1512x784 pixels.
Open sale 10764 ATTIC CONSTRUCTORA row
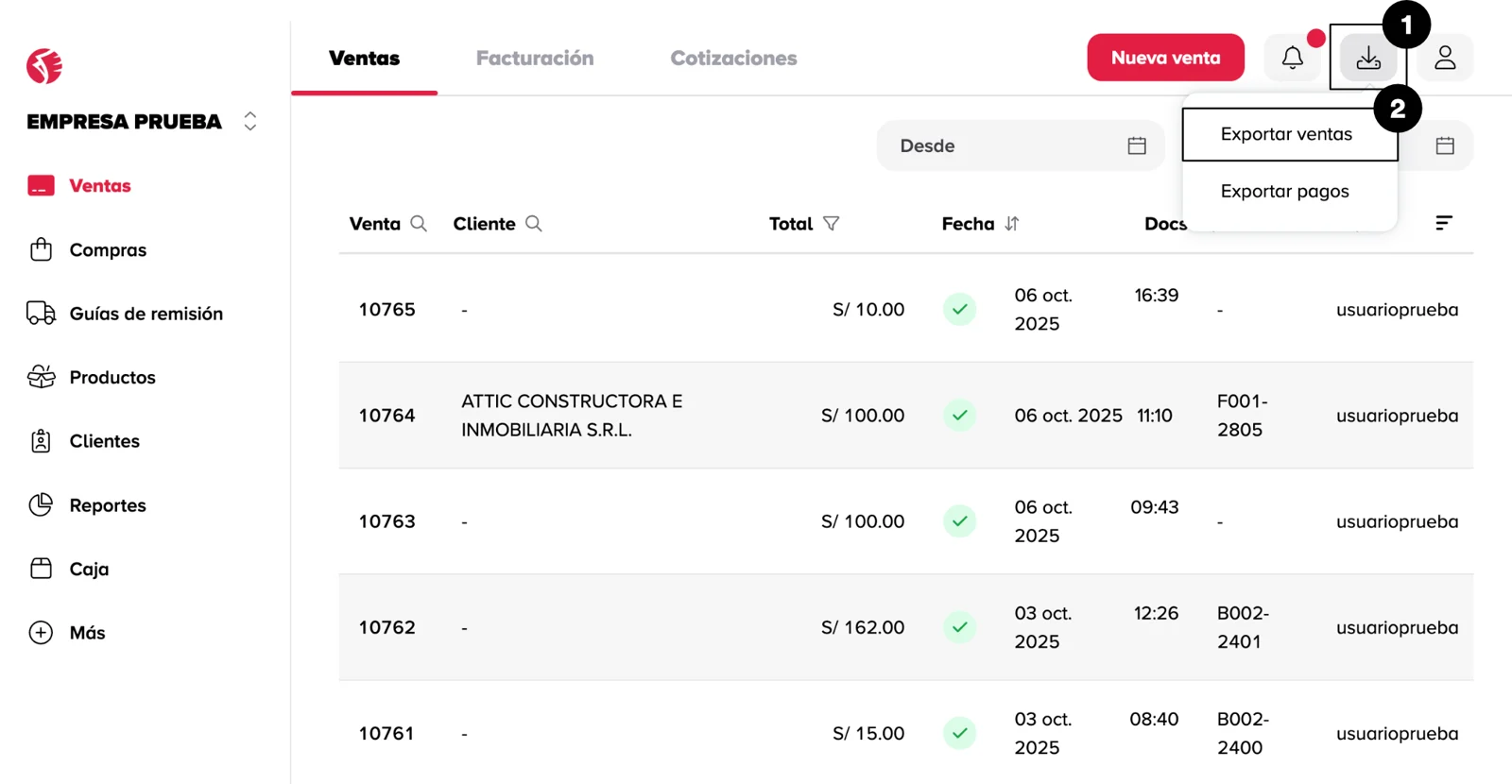click(571, 416)
